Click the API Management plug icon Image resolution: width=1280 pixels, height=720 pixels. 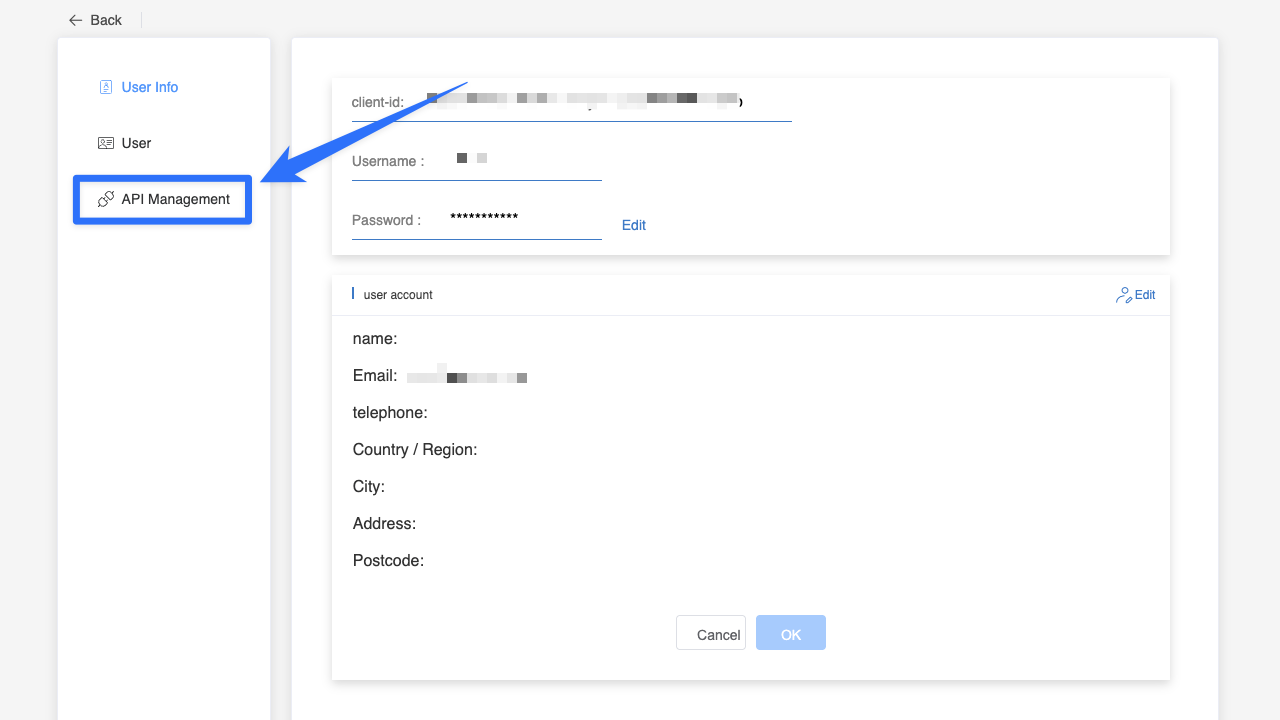point(106,199)
